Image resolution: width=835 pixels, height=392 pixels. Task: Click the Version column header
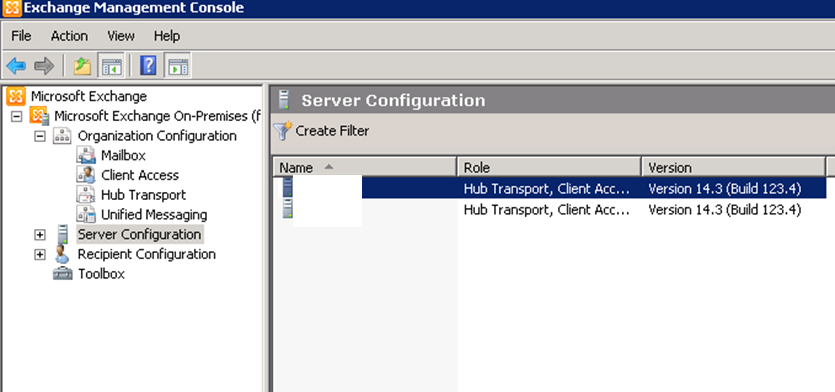click(x=733, y=167)
